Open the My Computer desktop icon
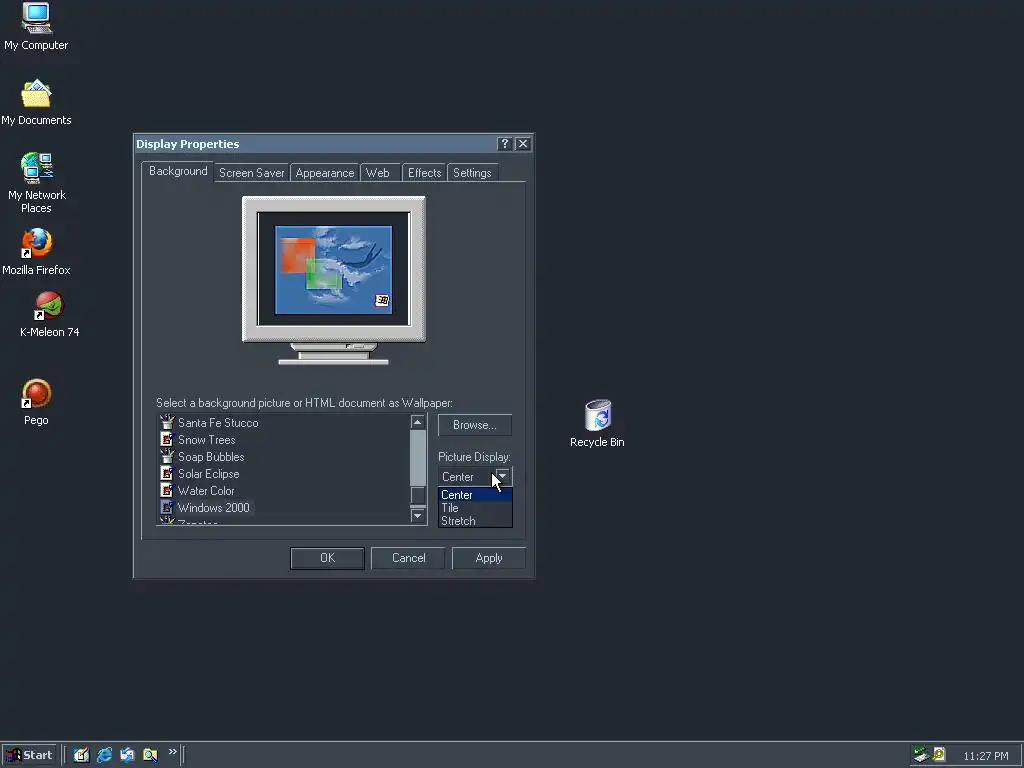Screen dimensions: 1024x768 37,18
